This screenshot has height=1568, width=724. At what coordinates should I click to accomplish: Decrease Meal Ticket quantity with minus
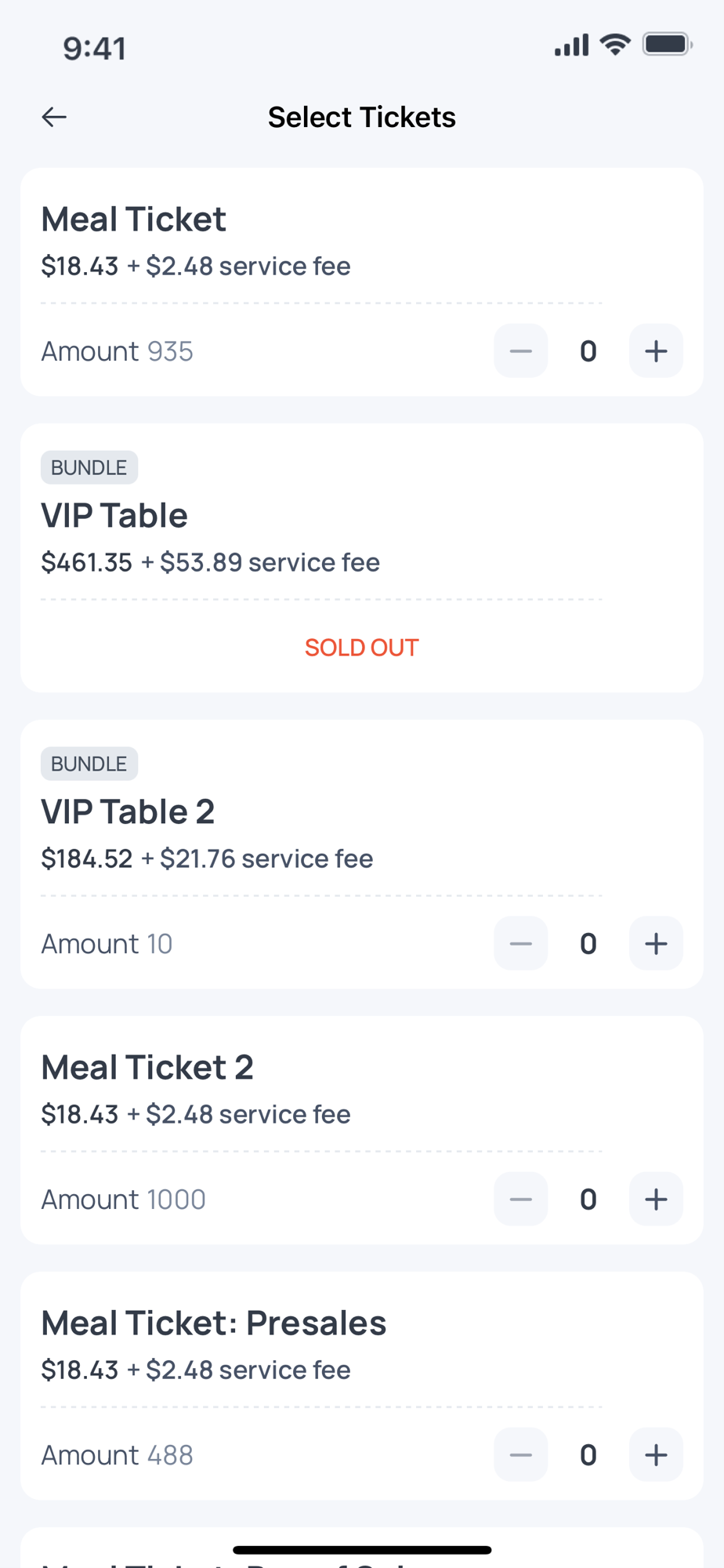[x=520, y=351]
